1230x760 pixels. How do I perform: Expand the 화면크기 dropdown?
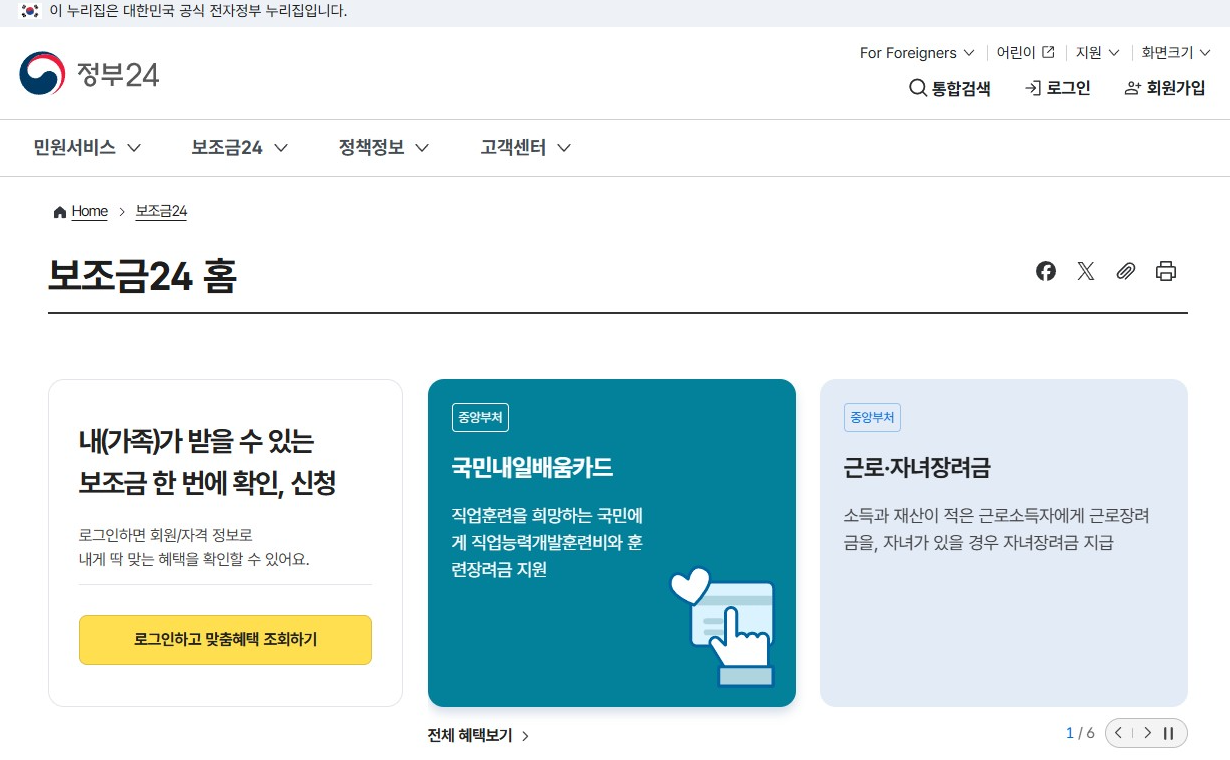[1176, 52]
